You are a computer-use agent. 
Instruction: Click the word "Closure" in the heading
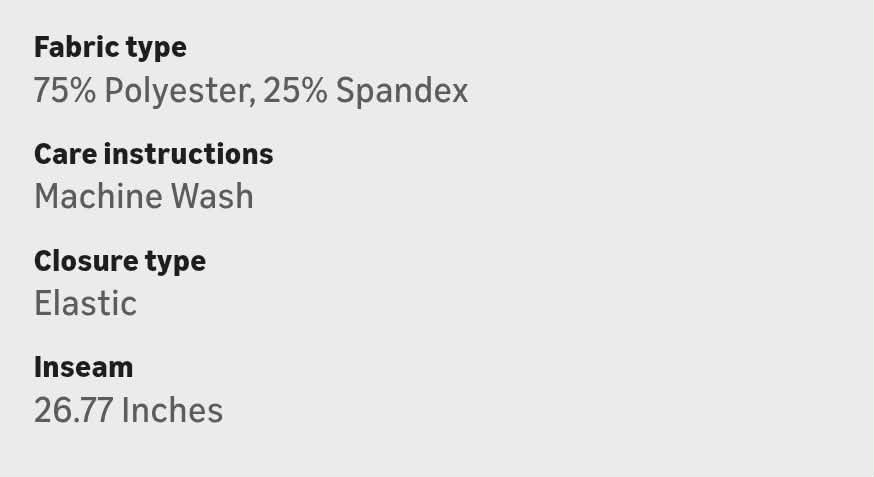pos(81,261)
